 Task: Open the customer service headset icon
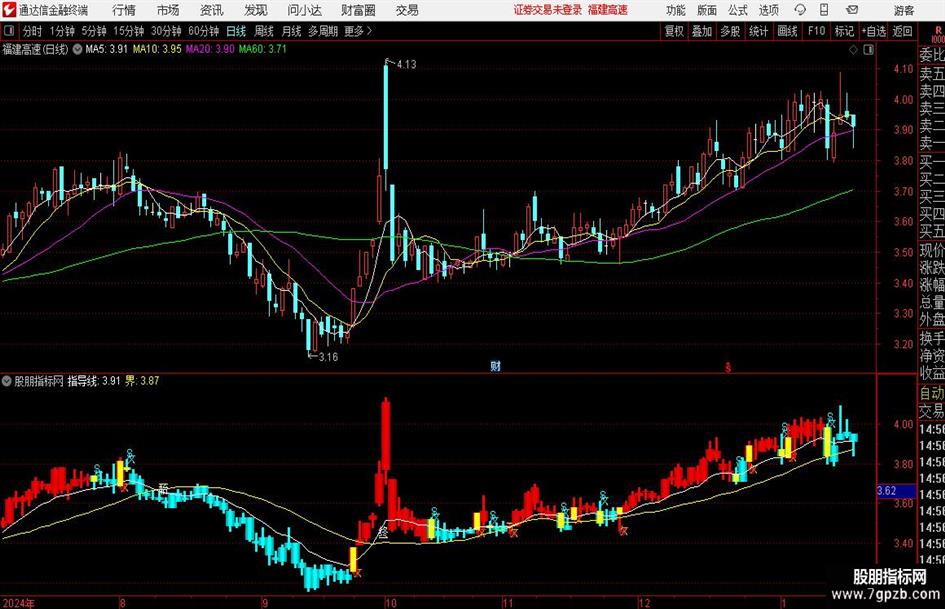[800, 10]
